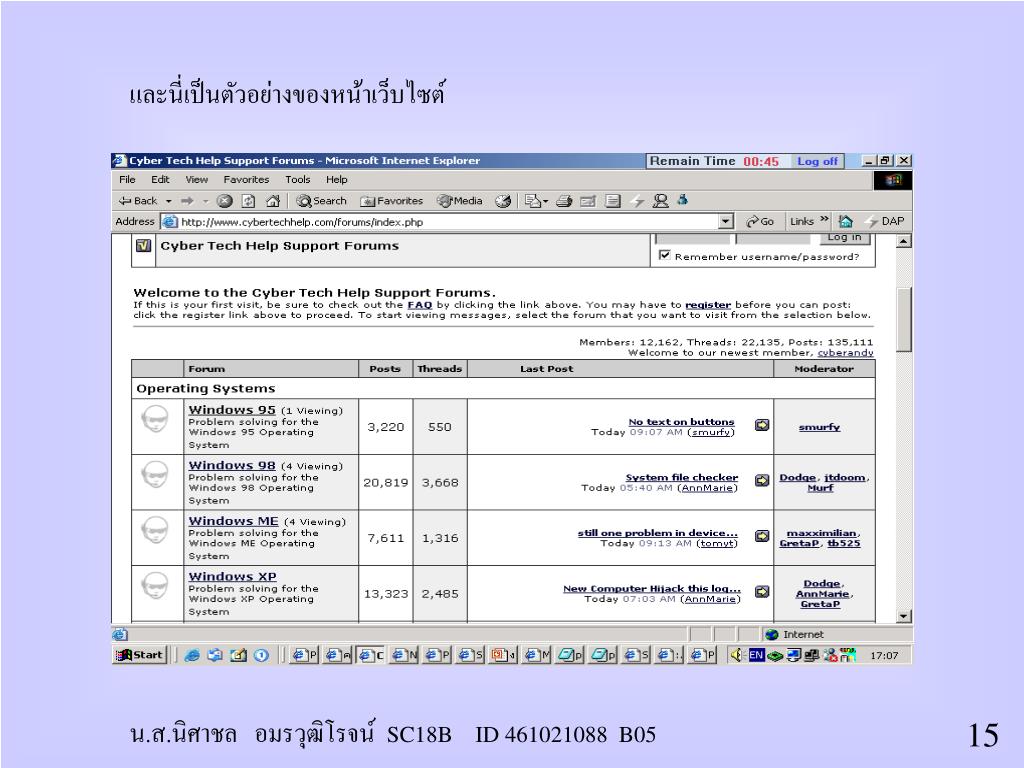Click the vertical scrollbar thumb
The image size is (1024, 768).
pos(903,319)
